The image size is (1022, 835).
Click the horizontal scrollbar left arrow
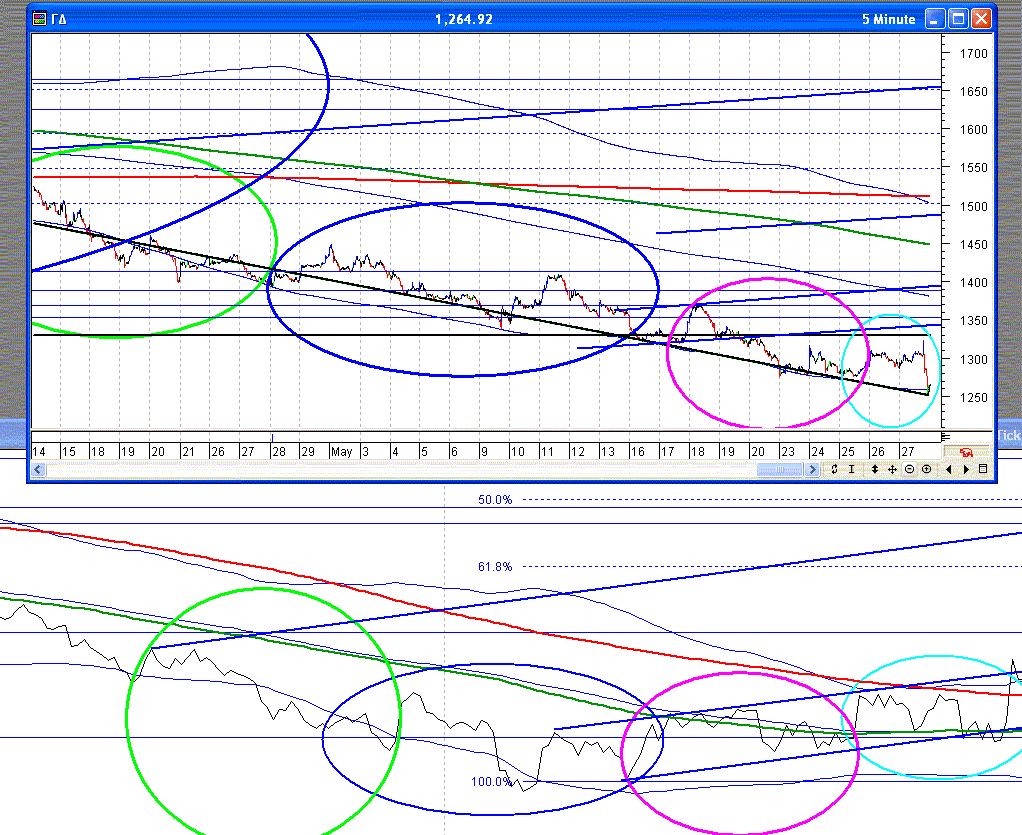[948, 469]
